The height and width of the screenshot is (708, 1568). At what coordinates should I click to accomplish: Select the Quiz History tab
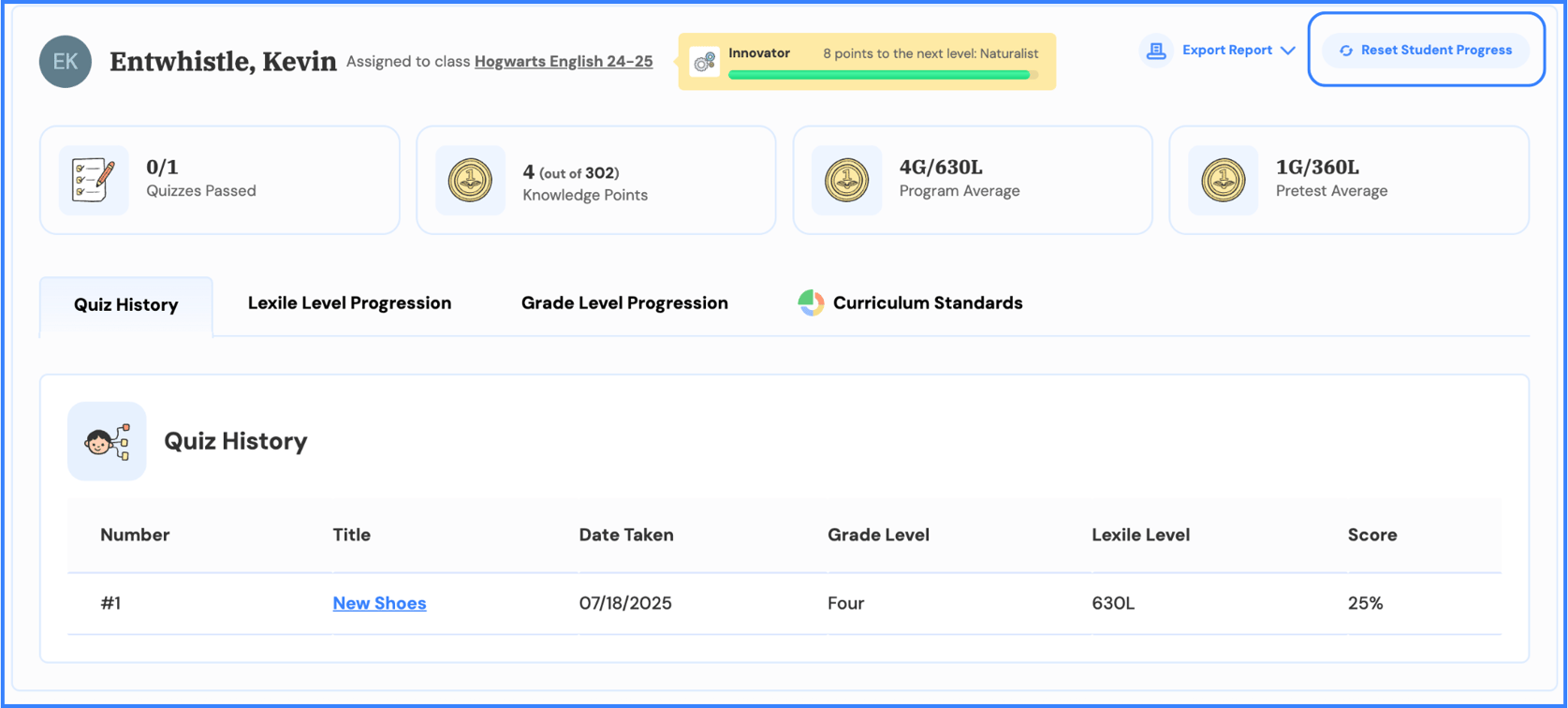click(126, 304)
